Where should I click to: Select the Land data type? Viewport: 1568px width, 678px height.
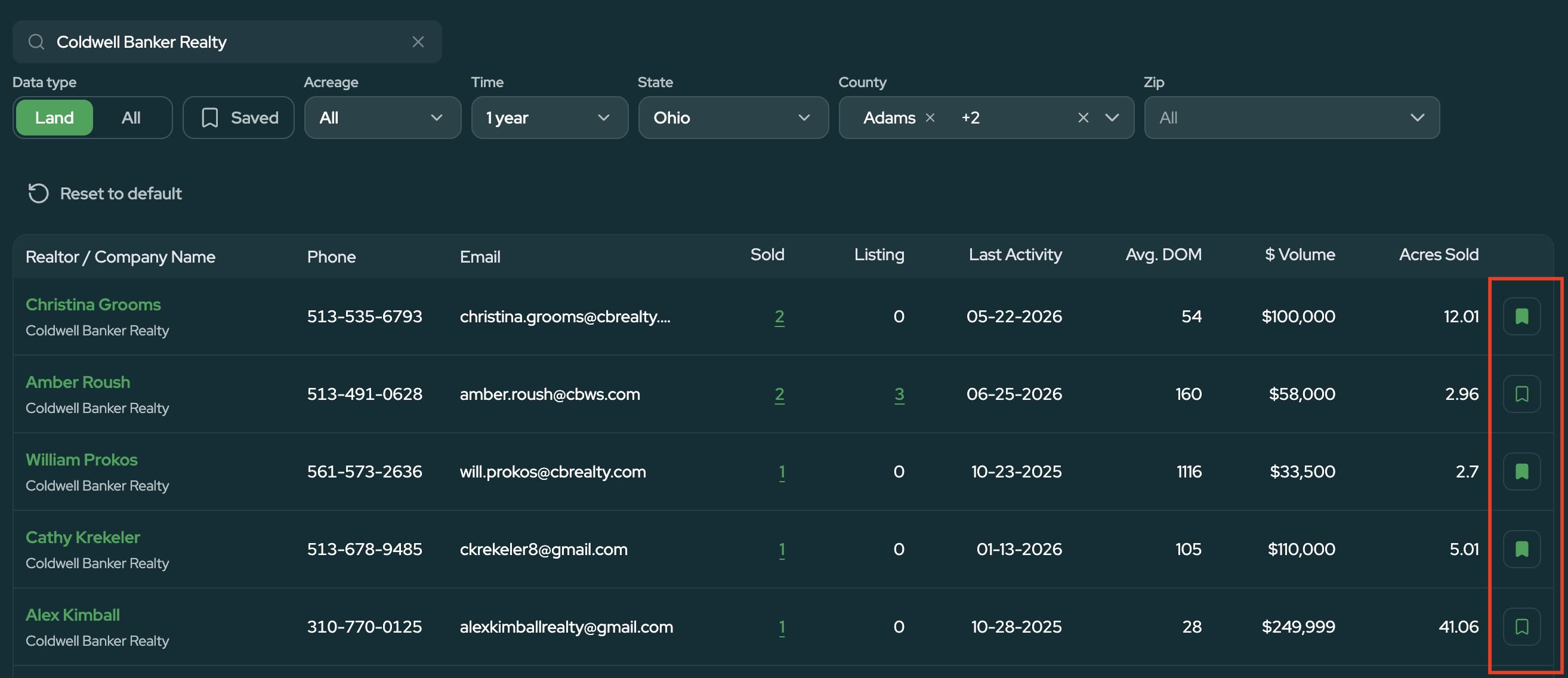pos(54,118)
